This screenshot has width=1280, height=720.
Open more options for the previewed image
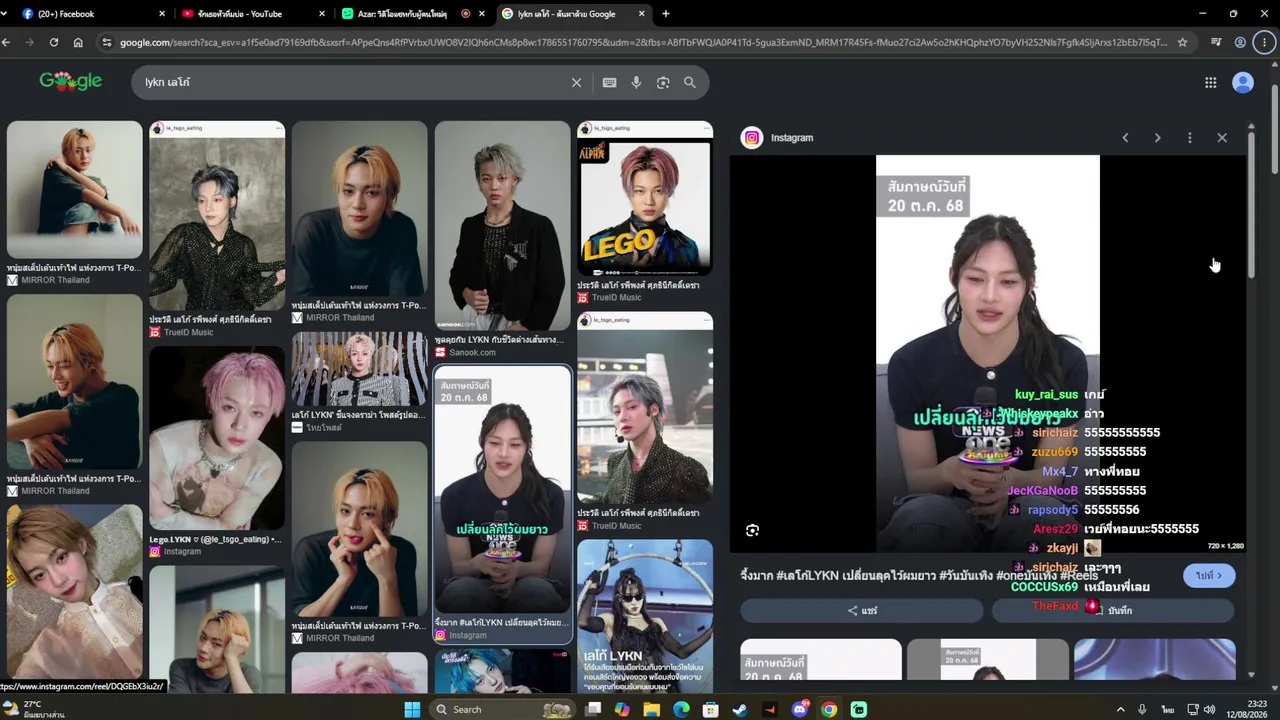[x=1189, y=138]
